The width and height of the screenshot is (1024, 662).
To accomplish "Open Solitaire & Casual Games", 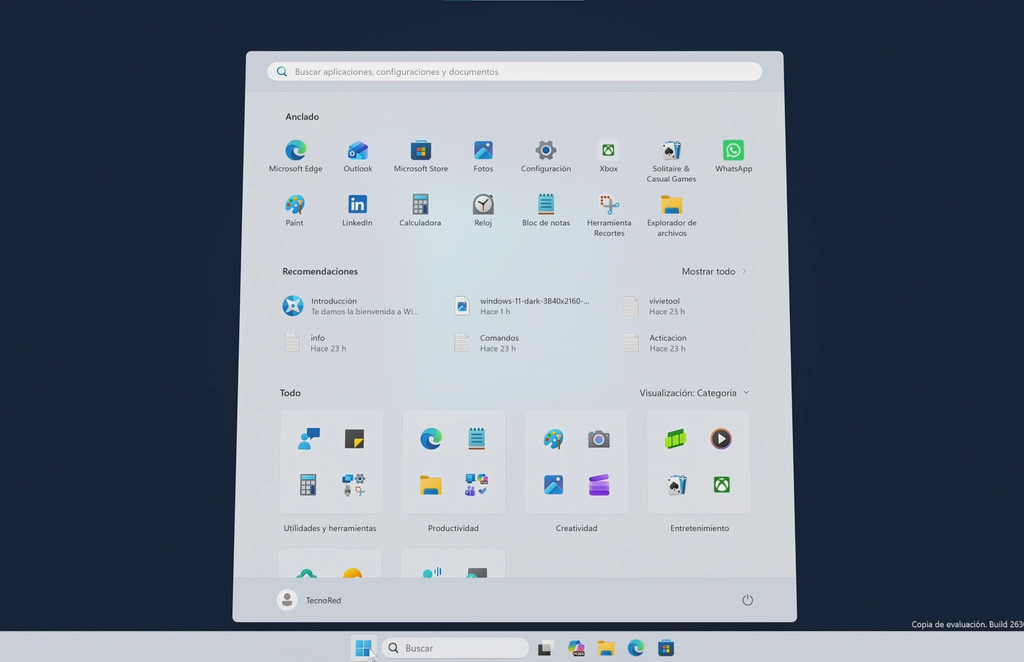I will pos(671,161).
